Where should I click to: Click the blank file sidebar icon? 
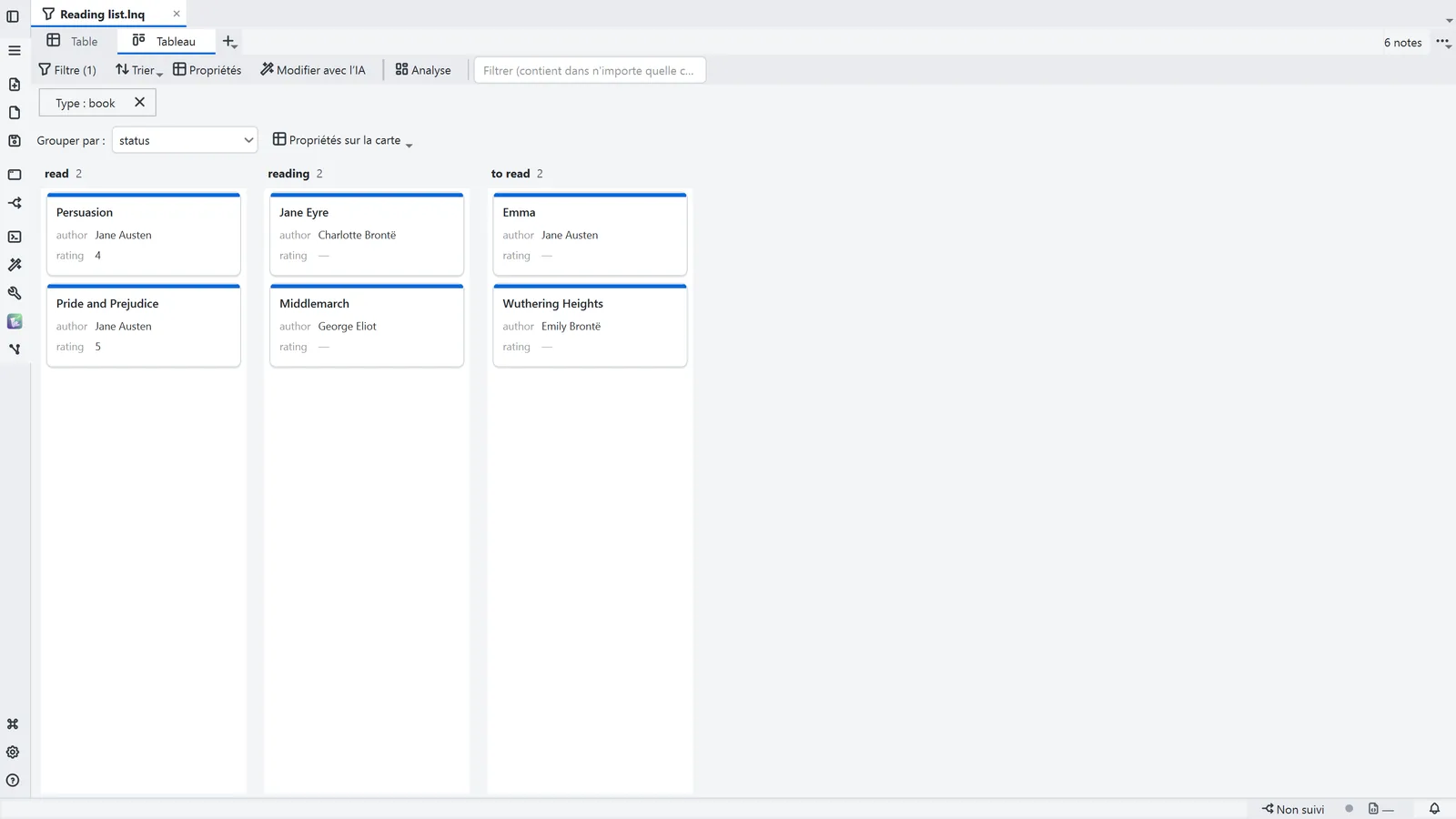click(15, 113)
